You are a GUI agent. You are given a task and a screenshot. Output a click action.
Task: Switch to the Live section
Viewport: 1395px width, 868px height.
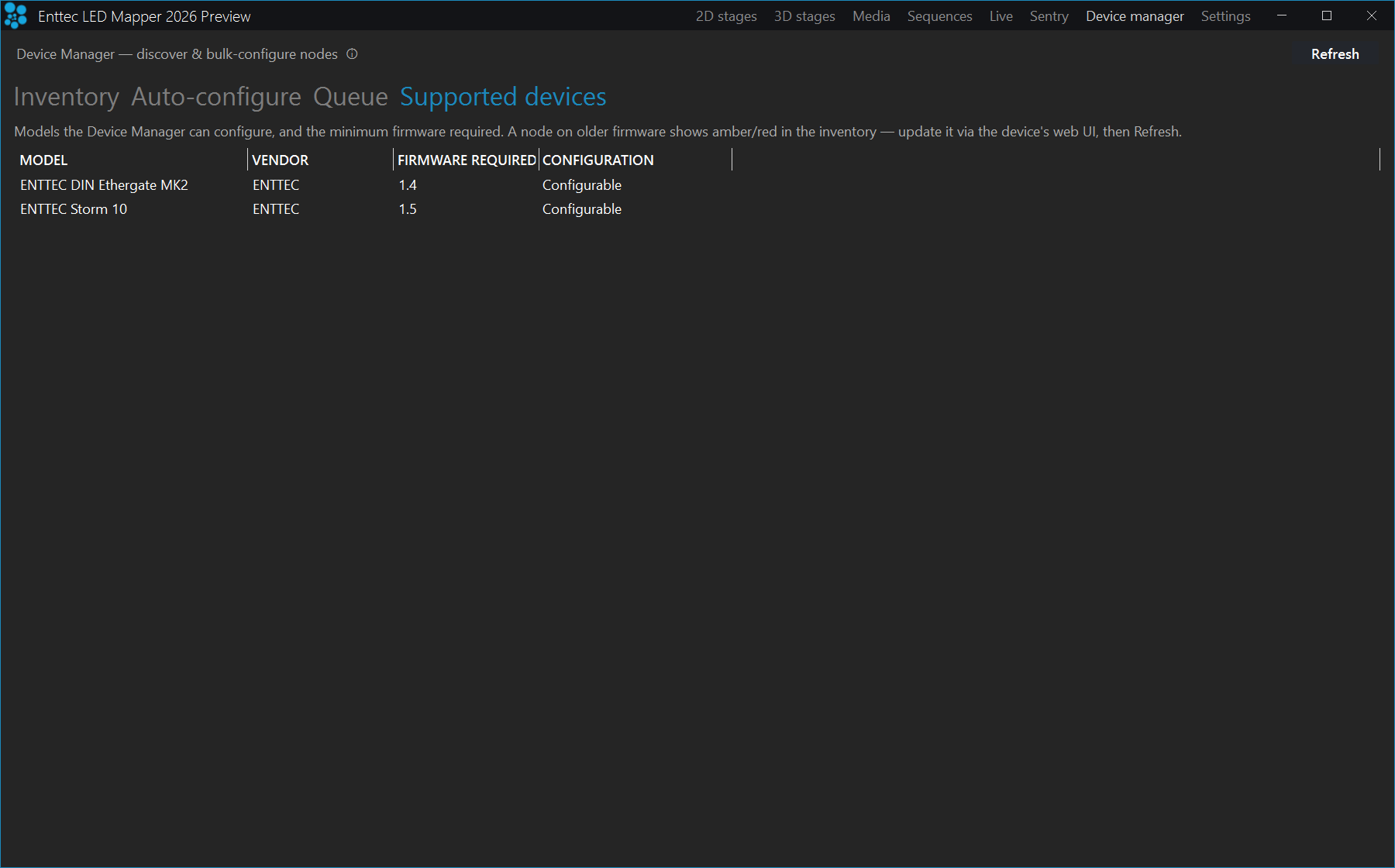(1001, 16)
